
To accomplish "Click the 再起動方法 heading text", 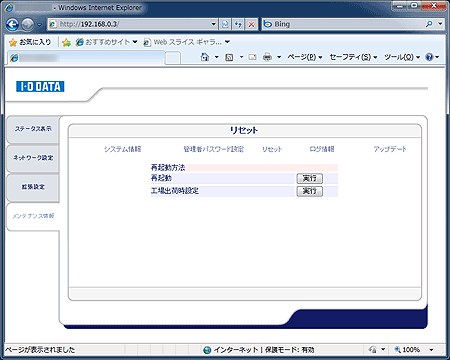I will click(168, 168).
